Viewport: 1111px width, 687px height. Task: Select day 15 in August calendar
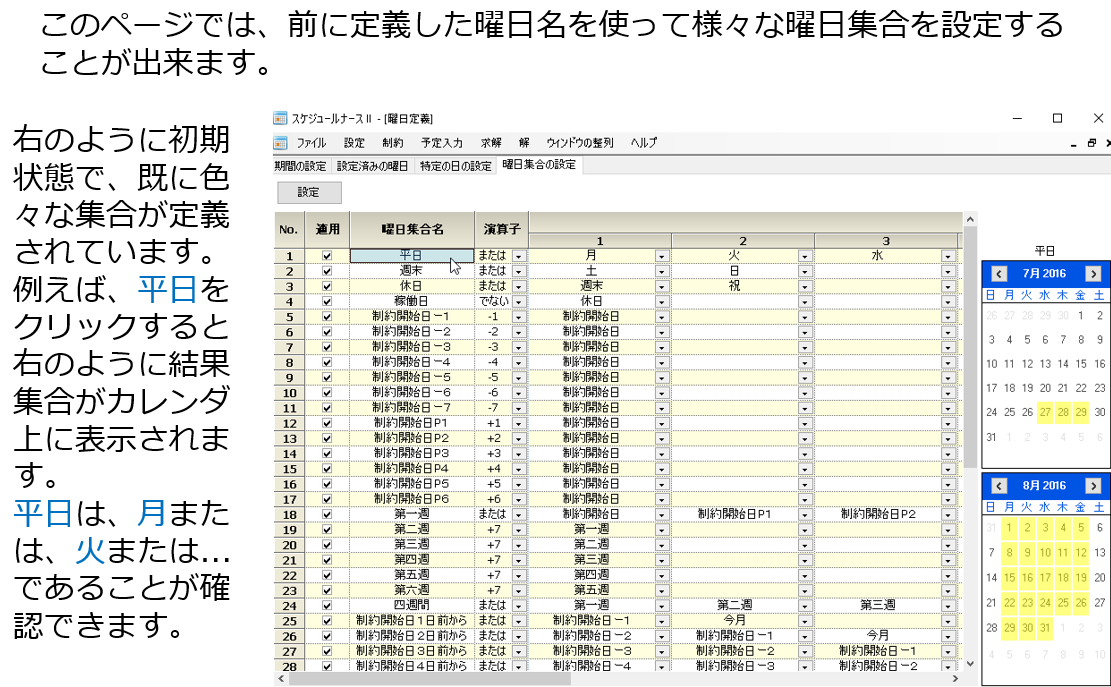(1009, 578)
